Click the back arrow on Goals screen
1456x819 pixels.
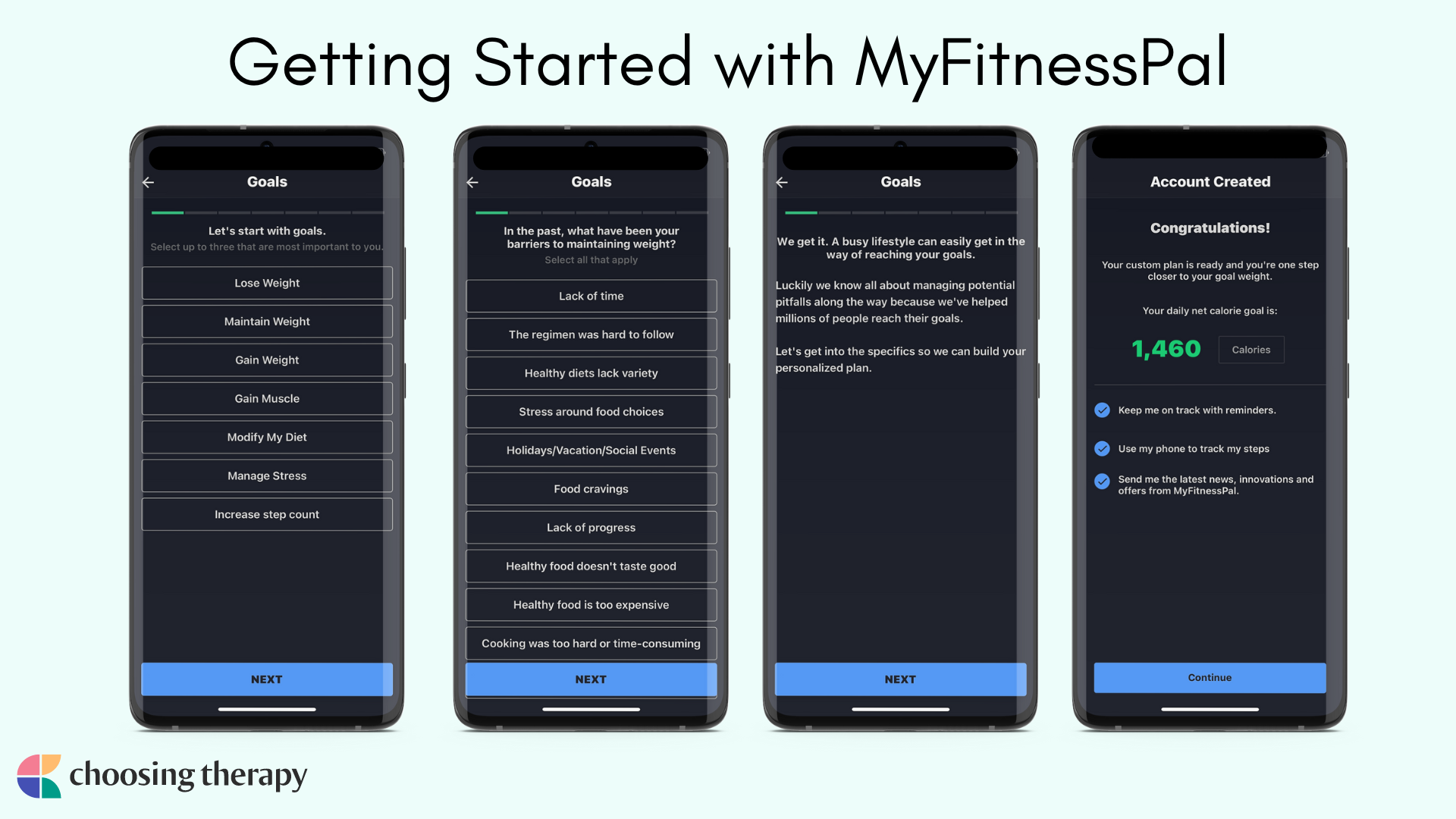point(149,182)
